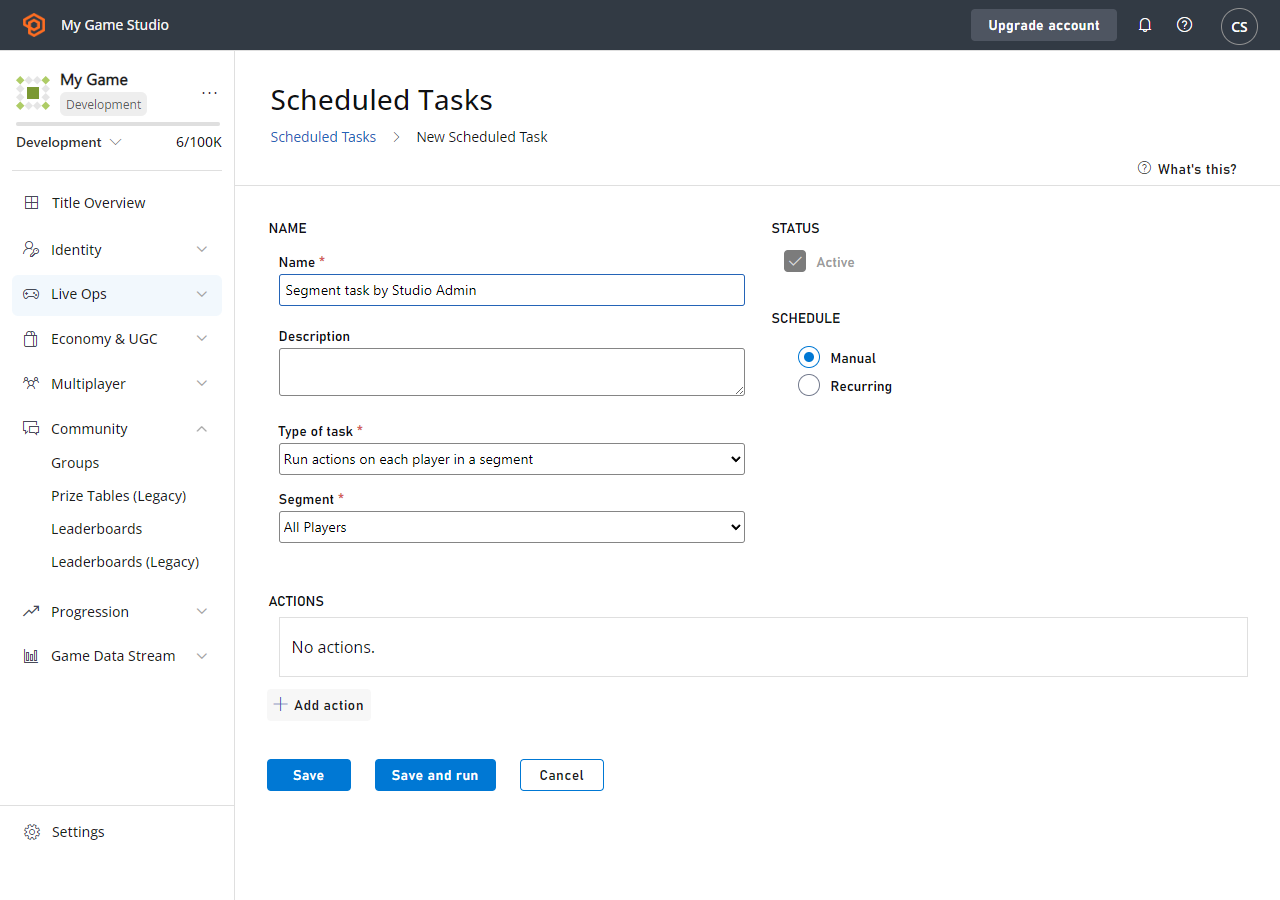Click the Progression trend icon
The image size is (1280, 900).
point(31,611)
